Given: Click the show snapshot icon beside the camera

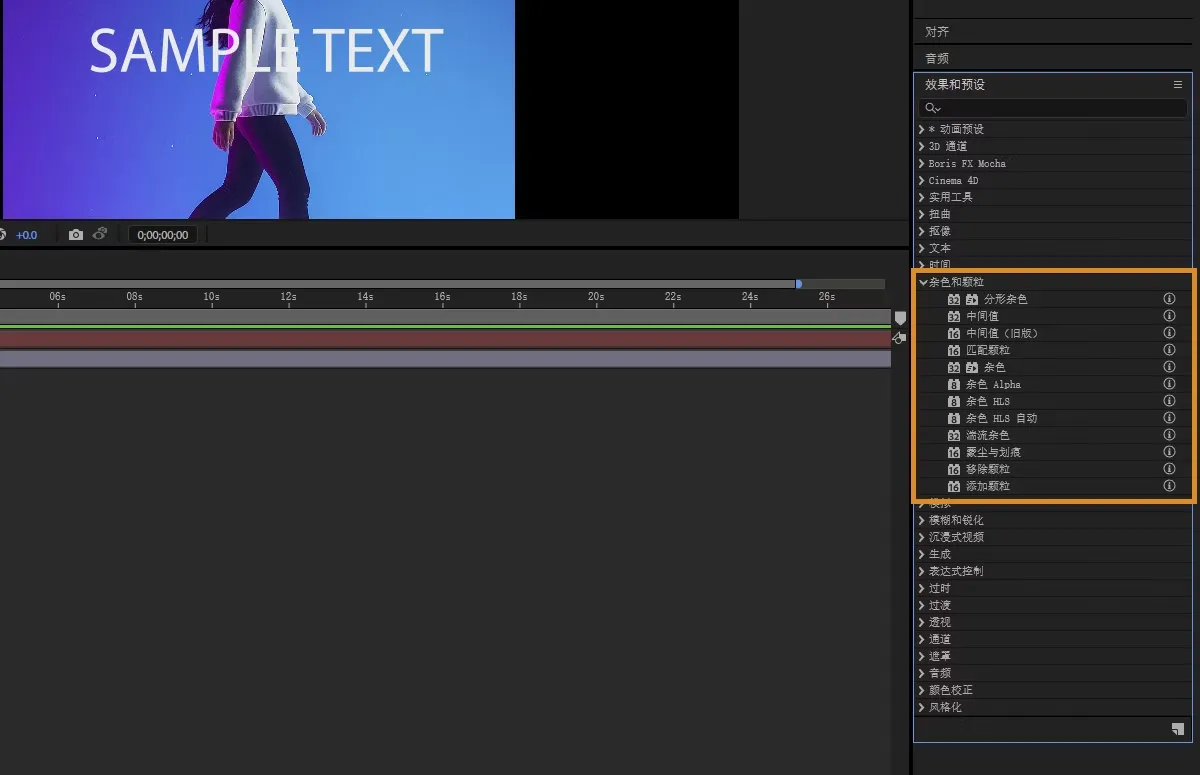Looking at the screenshot, I should [100, 235].
